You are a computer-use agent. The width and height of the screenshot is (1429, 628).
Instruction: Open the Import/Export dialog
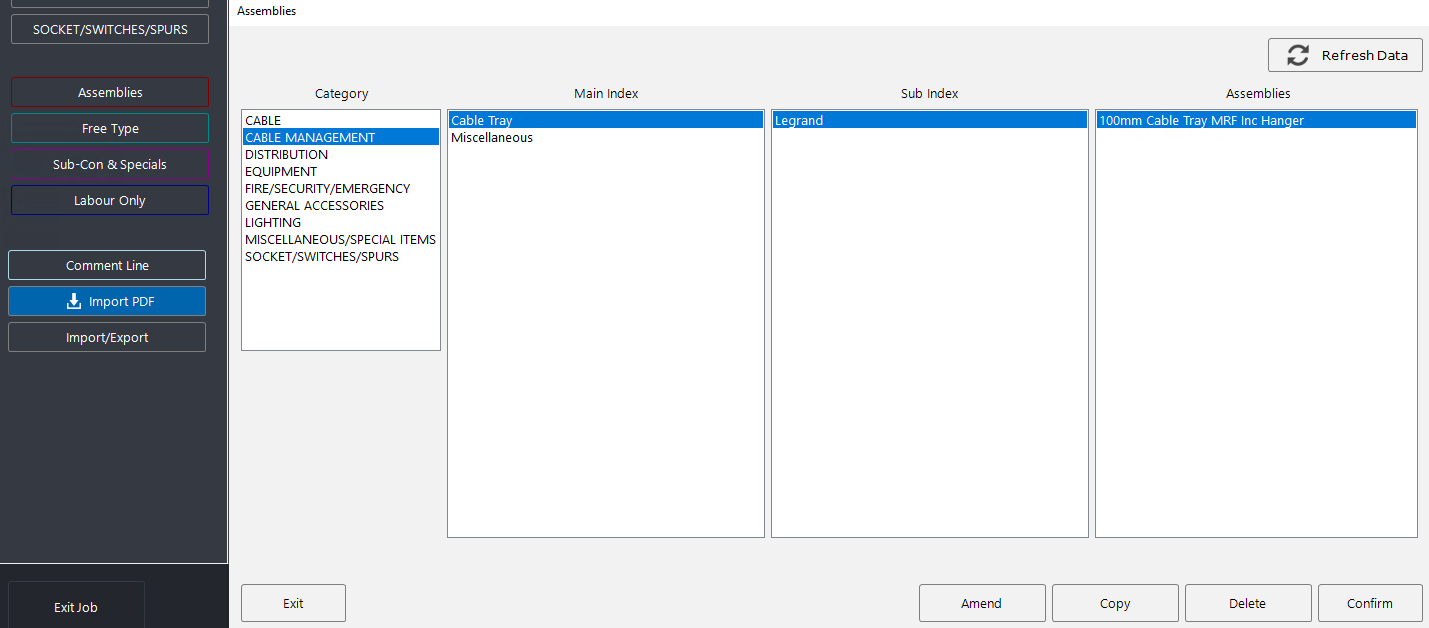coord(106,337)
